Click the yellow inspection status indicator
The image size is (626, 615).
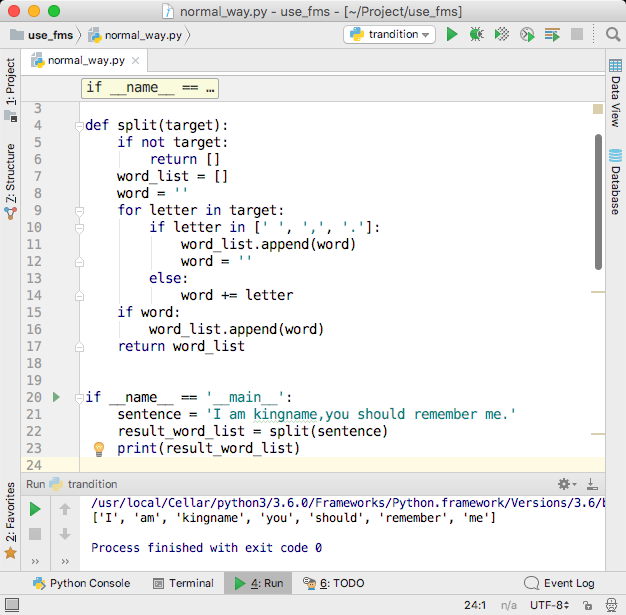click(598, 109)
